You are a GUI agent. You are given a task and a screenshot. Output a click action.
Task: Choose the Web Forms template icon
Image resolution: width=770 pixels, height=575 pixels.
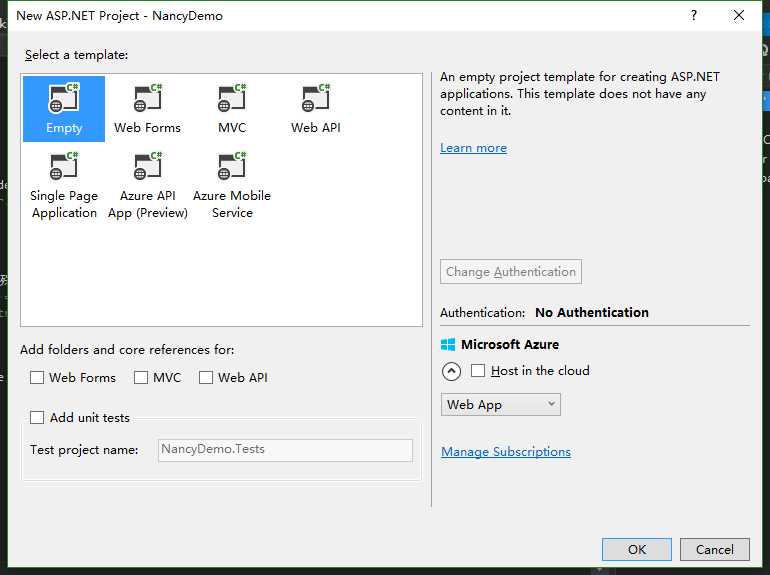tap(147, 109)
